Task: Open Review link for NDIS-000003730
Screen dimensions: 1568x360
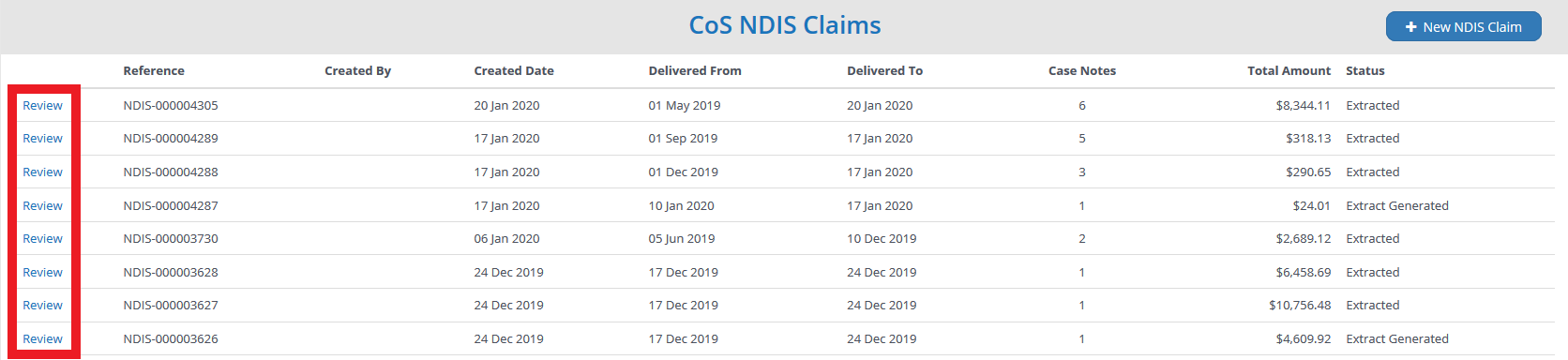Action: (x=43, y=239)
